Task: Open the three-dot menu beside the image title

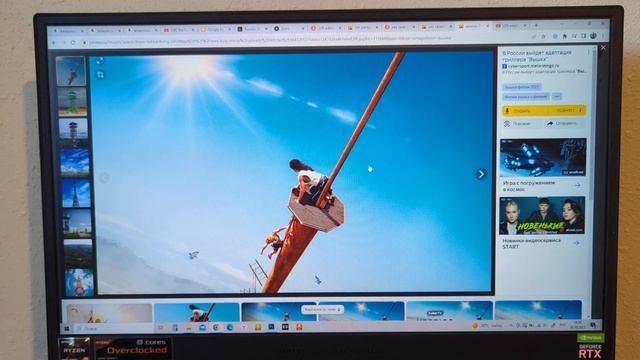Action: tap(588, 53)
